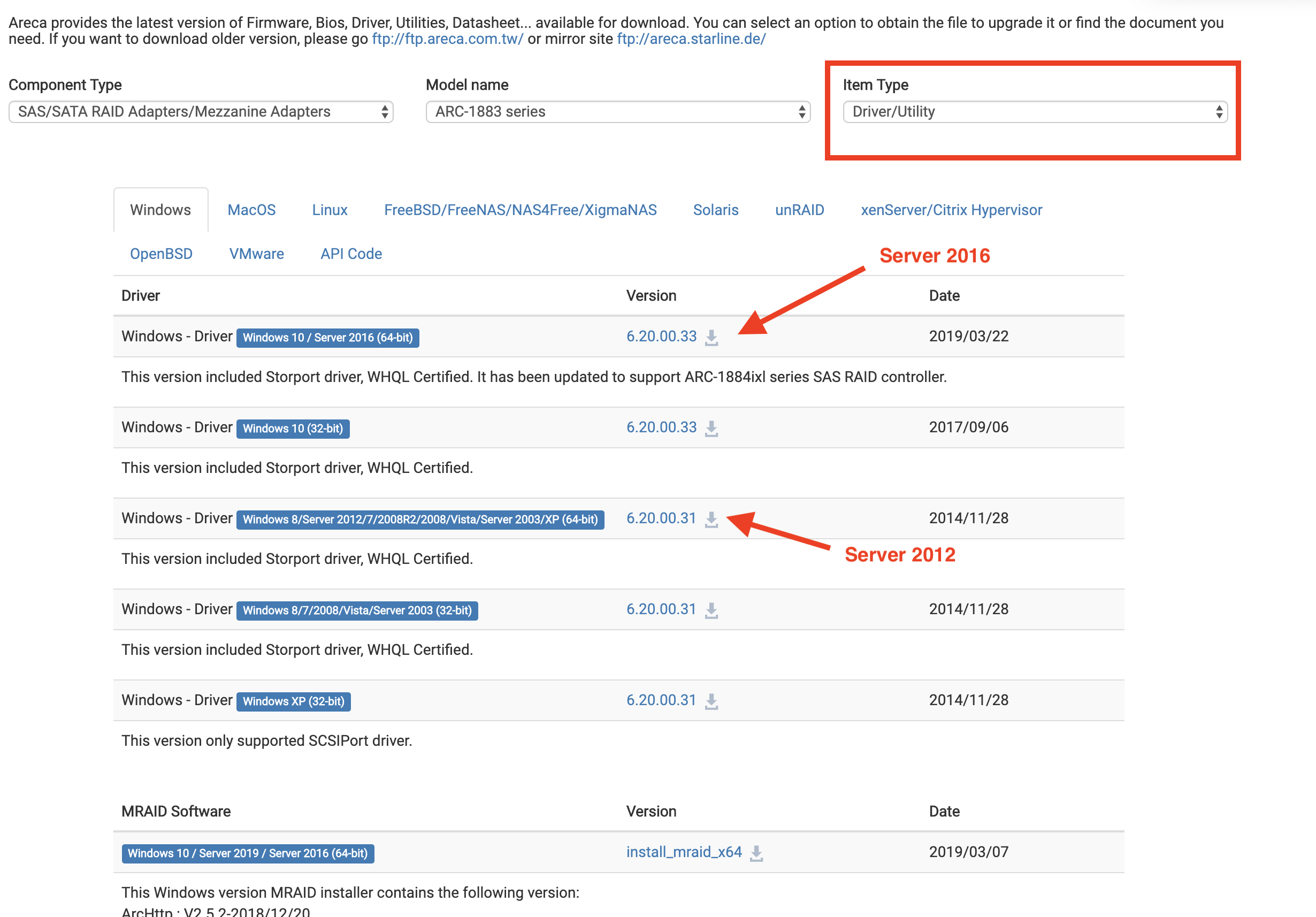Open the ftp://areca.starline.de/ mirror link
Viewport: 1316px width, 917px height.
pos(691,39)
